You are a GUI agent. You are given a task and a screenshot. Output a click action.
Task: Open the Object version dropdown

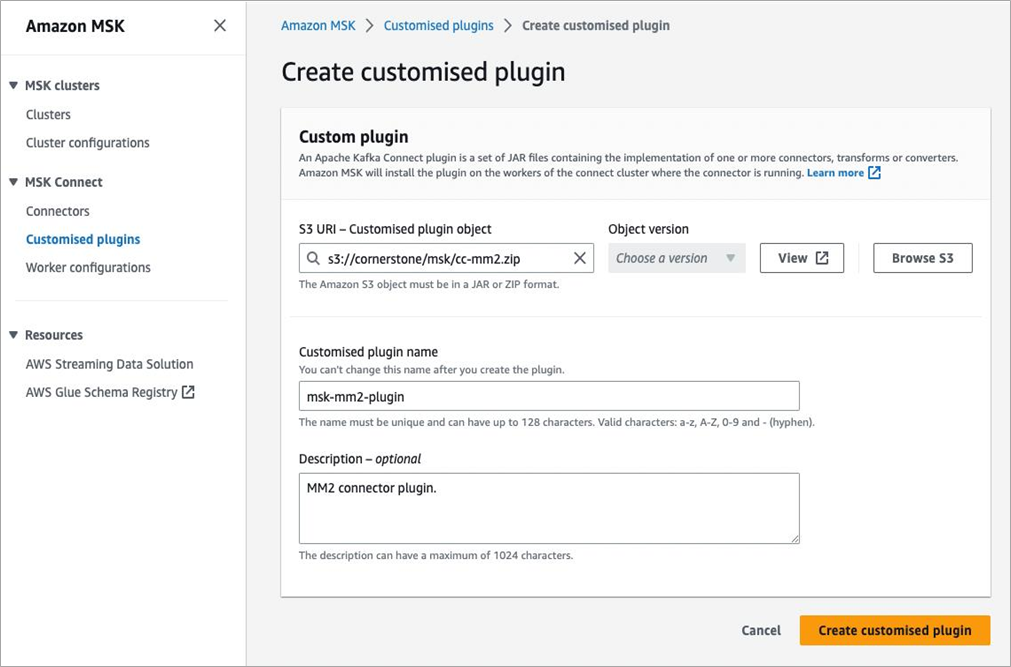pos(676,258)
